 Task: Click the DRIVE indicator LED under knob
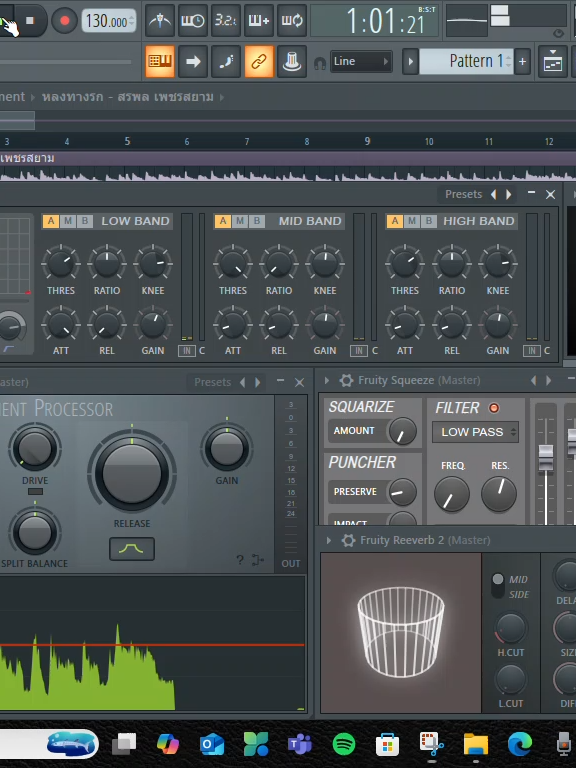[x=35, y=491]
